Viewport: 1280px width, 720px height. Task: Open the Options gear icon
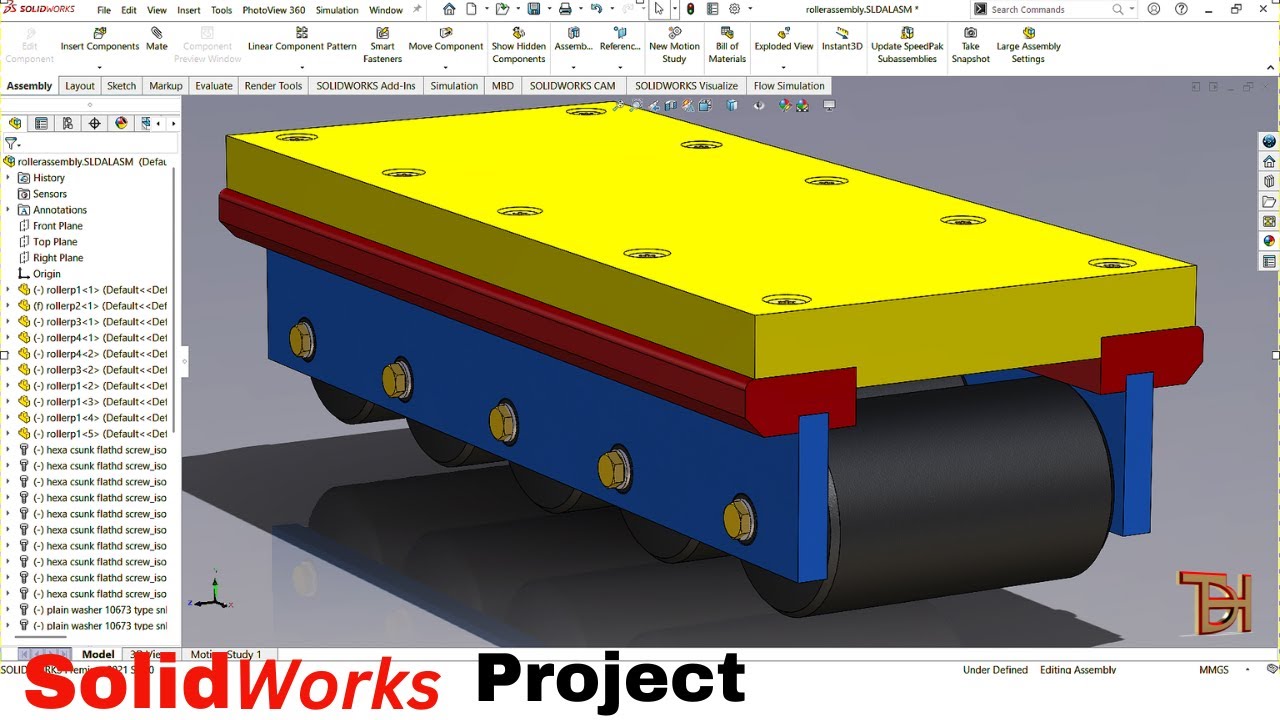coord(735,9)
